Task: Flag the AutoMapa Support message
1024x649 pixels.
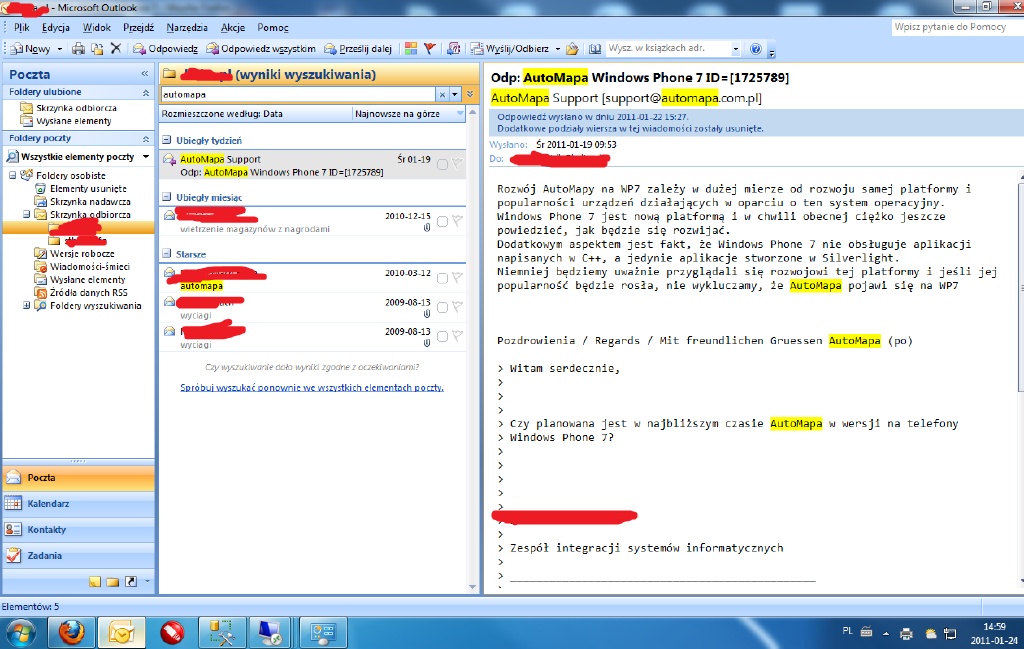Action: point(457,164)
